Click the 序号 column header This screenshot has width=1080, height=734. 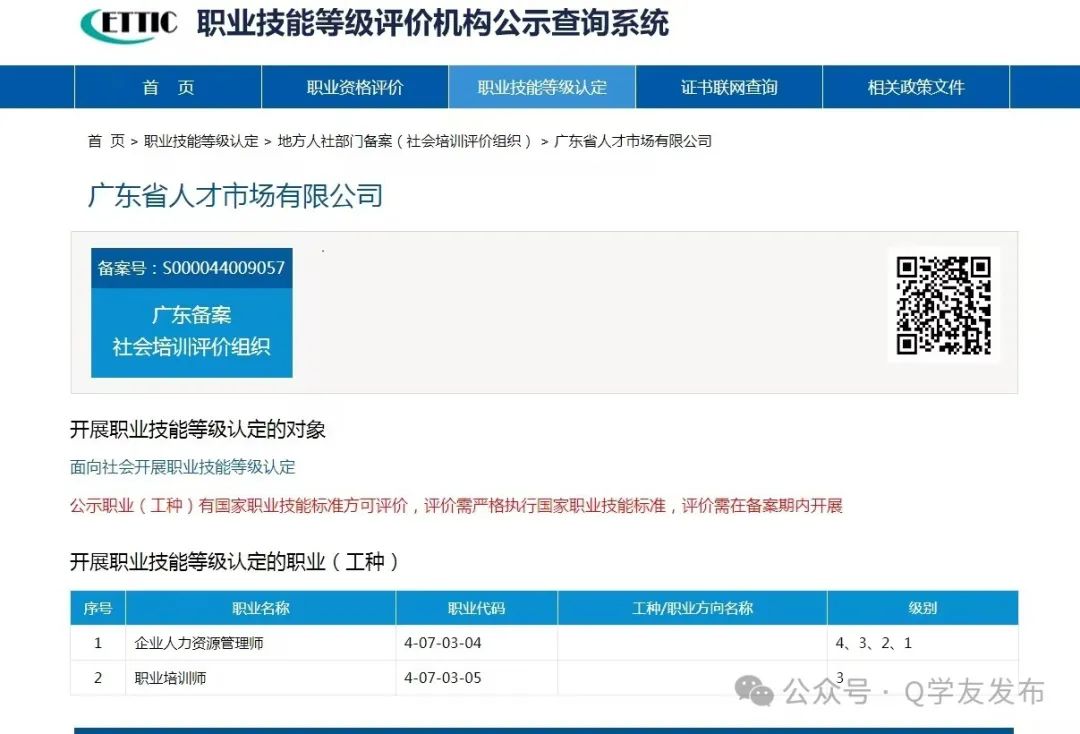98,608
